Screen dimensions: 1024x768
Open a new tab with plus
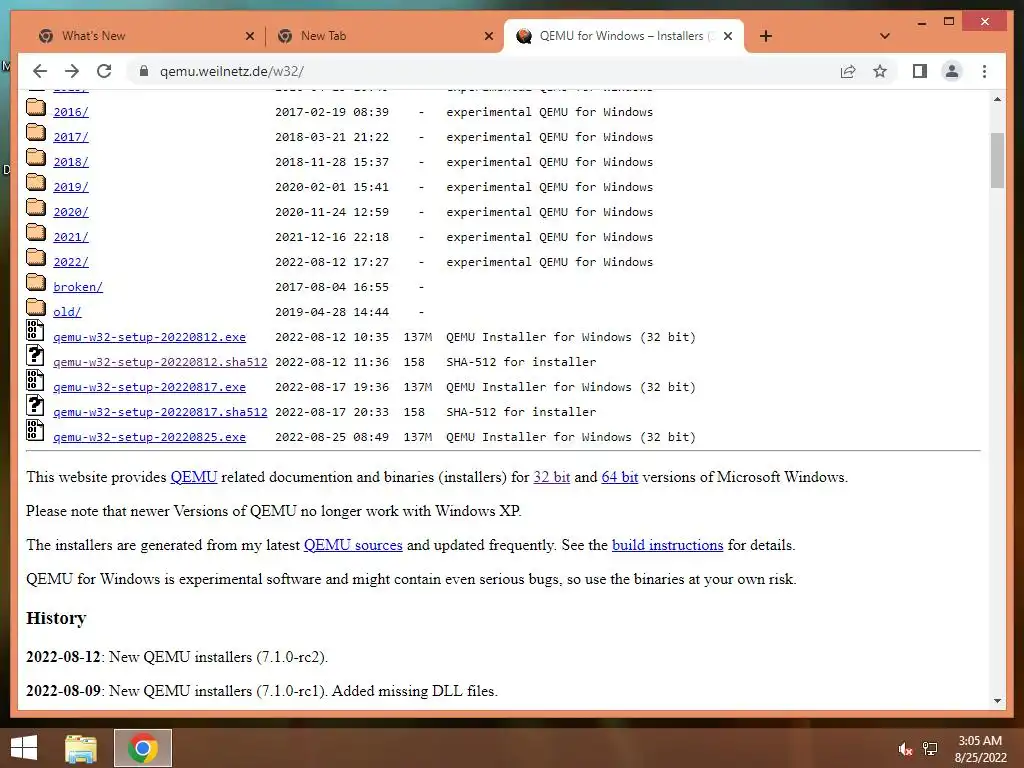(x=765, y=36)
